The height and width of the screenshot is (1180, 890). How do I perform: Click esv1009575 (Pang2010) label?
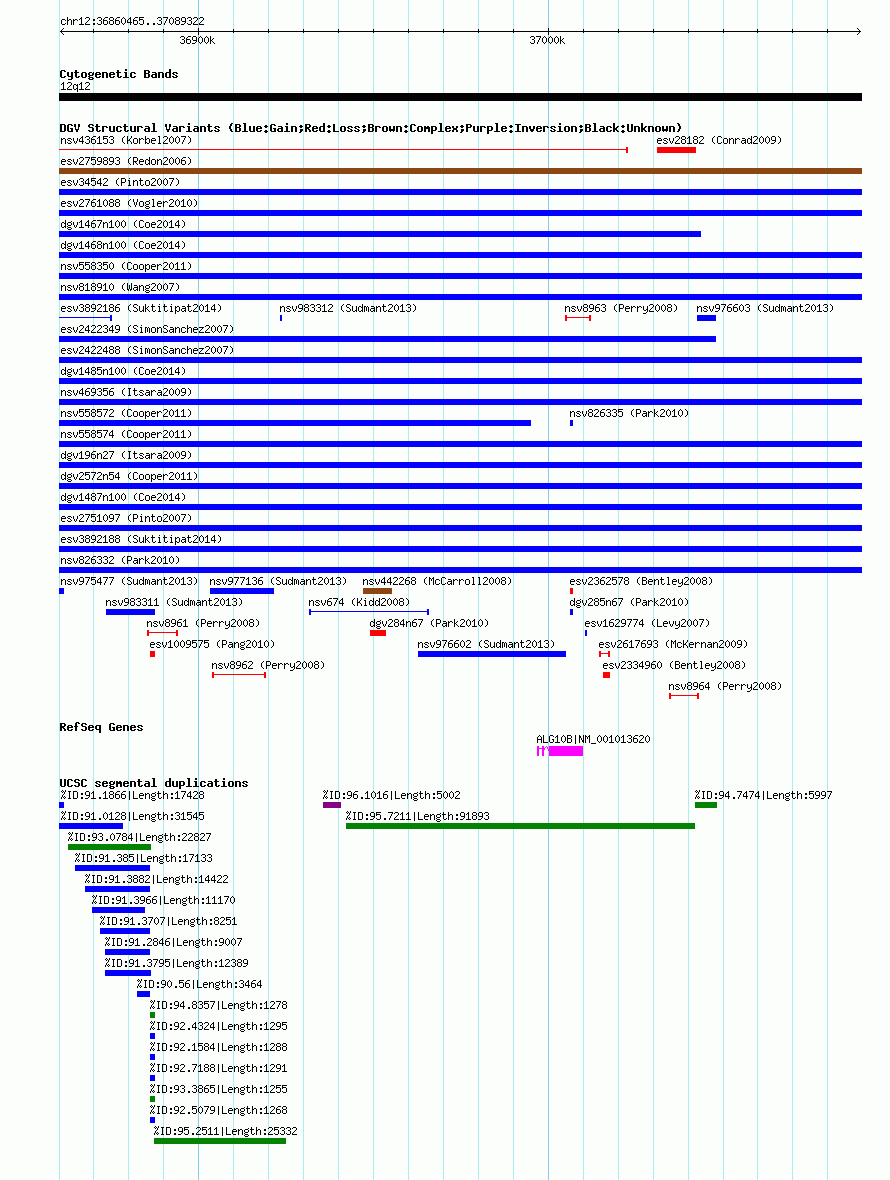(211, 645)
